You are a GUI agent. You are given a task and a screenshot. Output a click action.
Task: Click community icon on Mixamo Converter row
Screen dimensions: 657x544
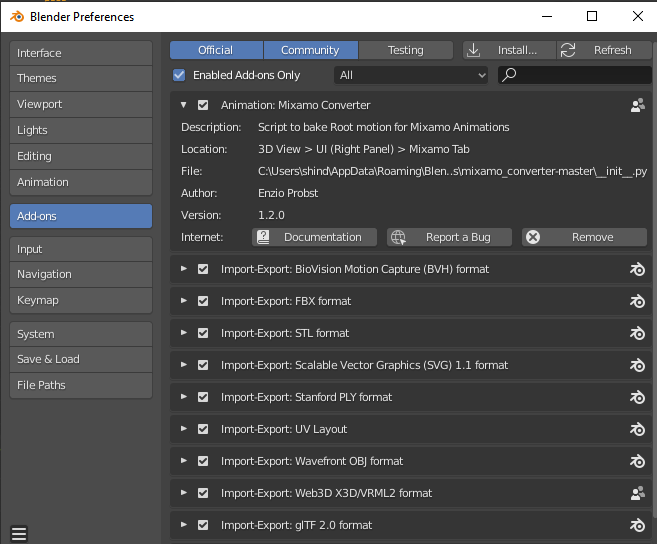tap(637, 105)
